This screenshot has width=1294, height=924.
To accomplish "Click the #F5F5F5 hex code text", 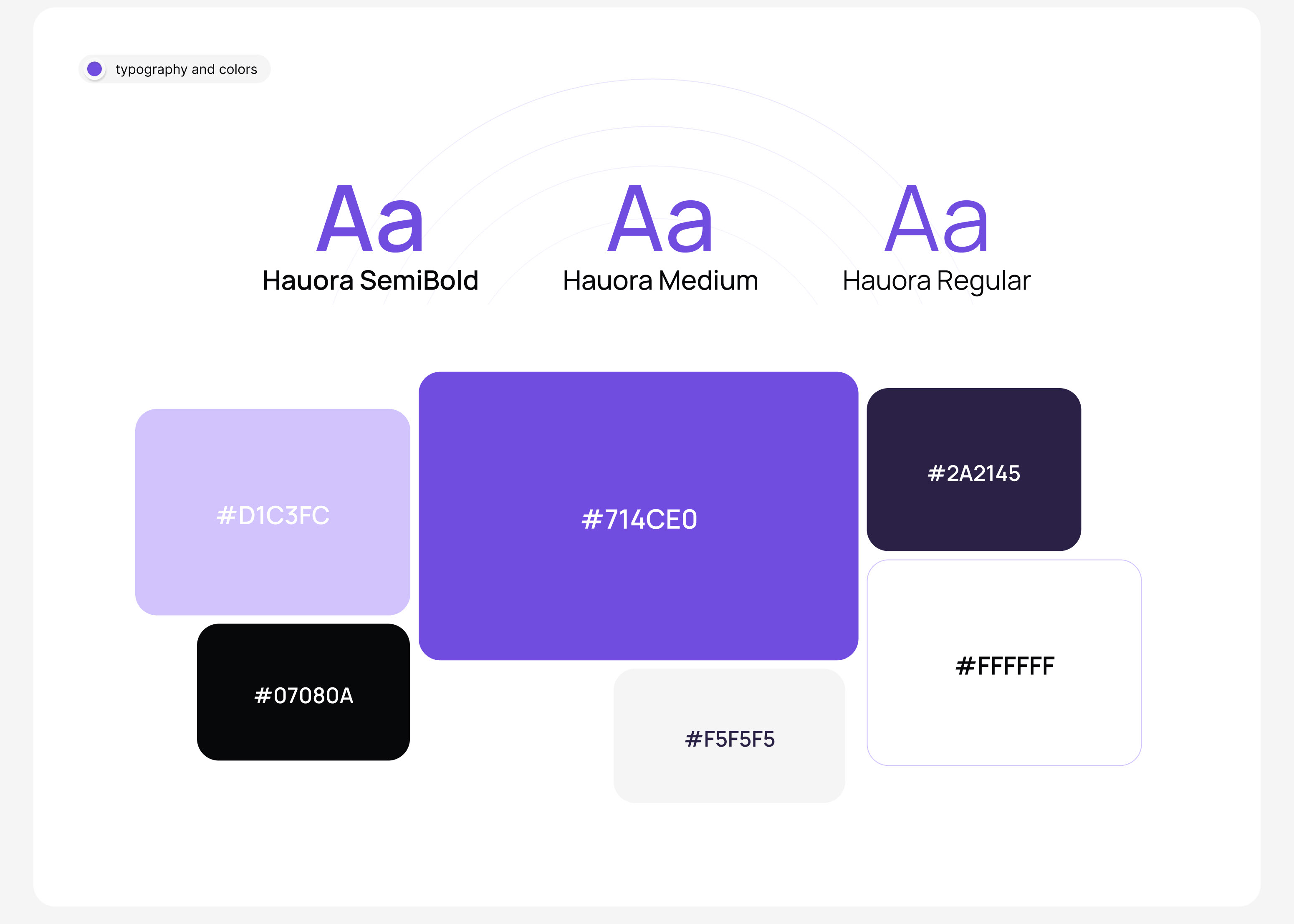I will 730,739.
